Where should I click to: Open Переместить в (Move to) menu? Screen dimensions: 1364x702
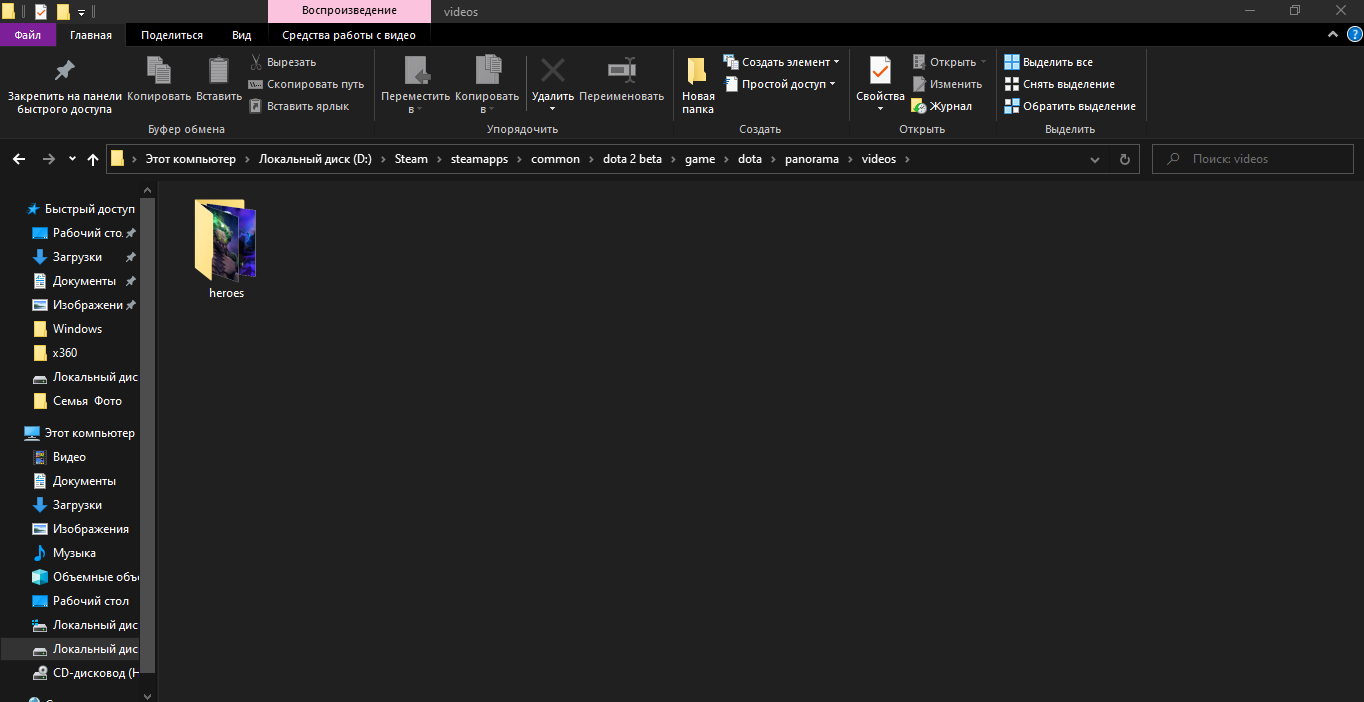pyautogui.click(x=415, y=85)
